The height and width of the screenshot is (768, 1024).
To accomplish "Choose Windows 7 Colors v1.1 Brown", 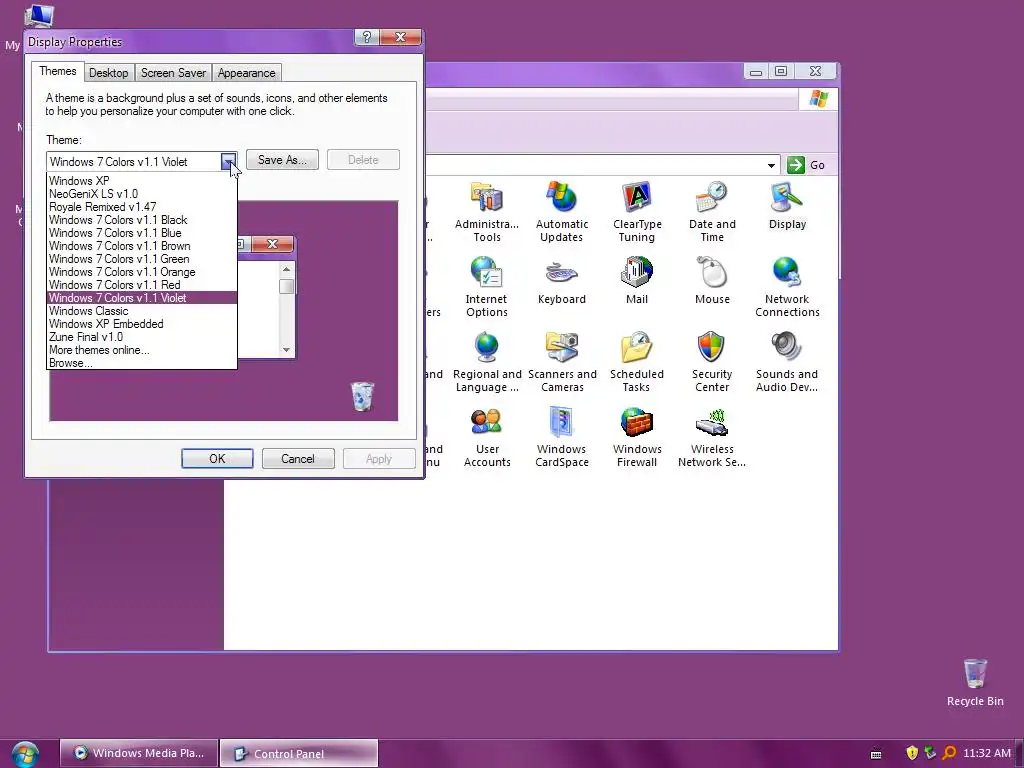I will pos(142,246).
